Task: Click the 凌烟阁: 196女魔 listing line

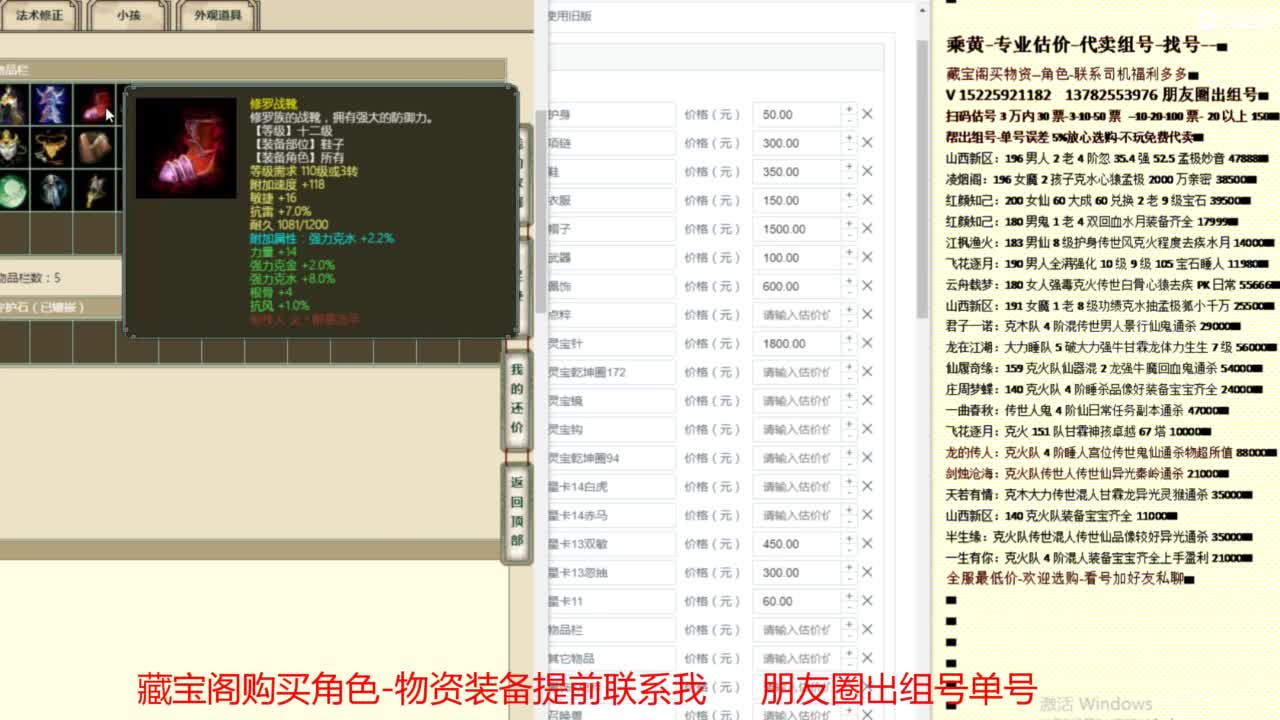Action: (1101, 179)
